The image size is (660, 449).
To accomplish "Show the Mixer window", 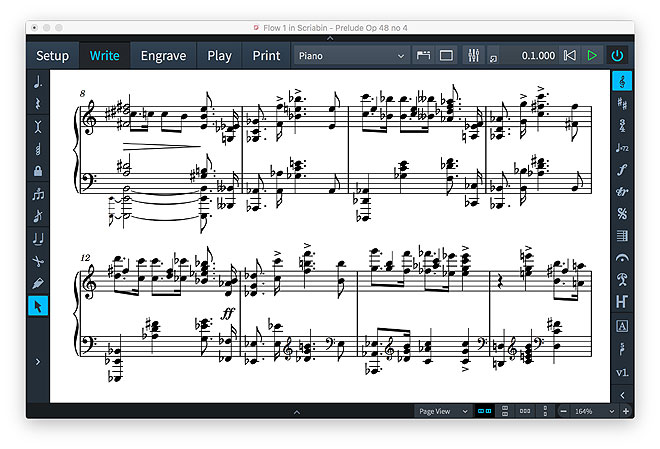I will [x=474, y=56].
